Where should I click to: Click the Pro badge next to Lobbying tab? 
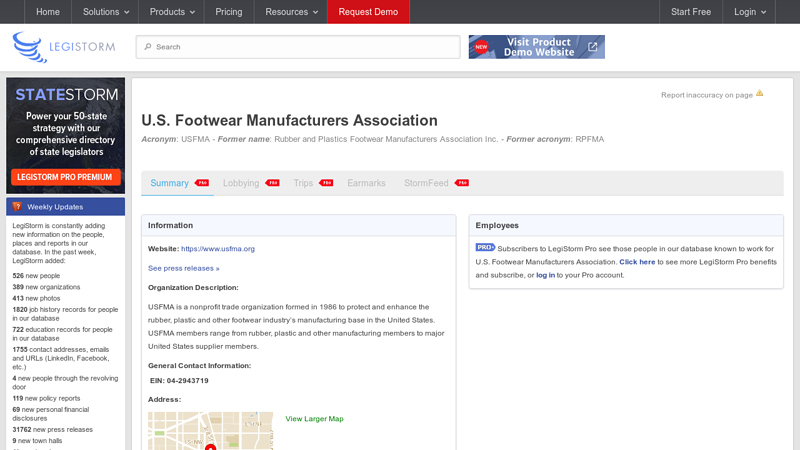(x=272, y=183)
